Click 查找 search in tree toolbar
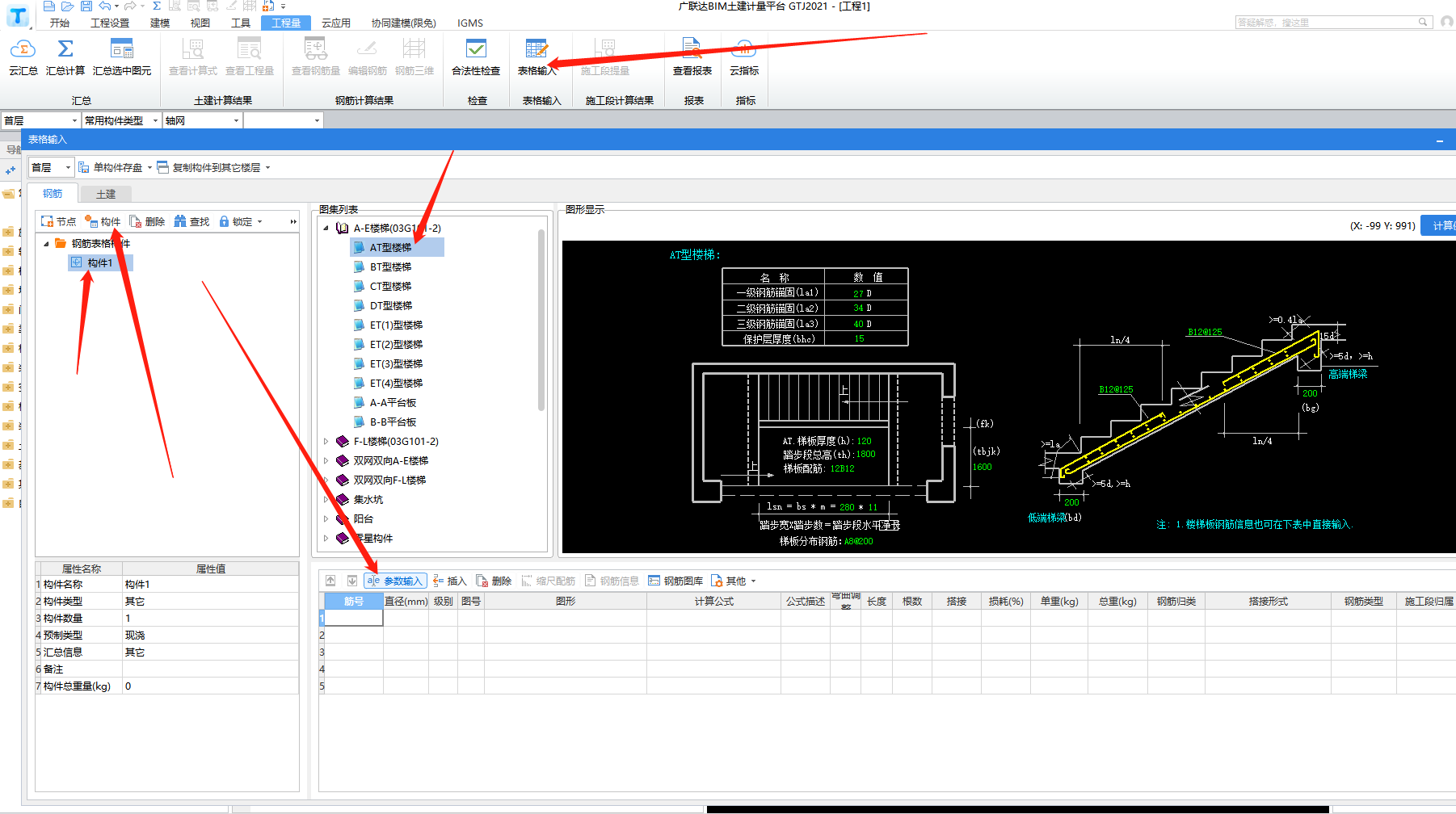Viewport: 1456px width, 814px height. click(x=191, y=221)
